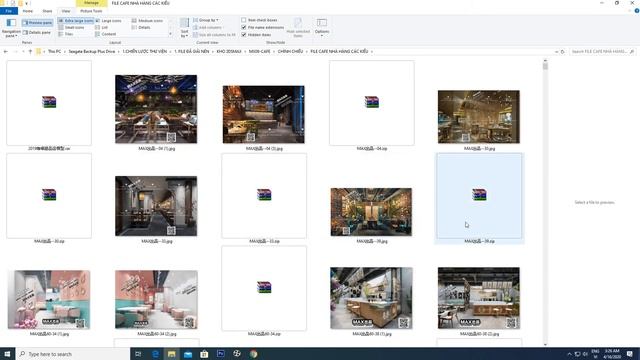The height and width of the screenshot is (360, 640).
Task: Select the View ribbon tab
Action: pyautogui.click(x=66, y=11)
